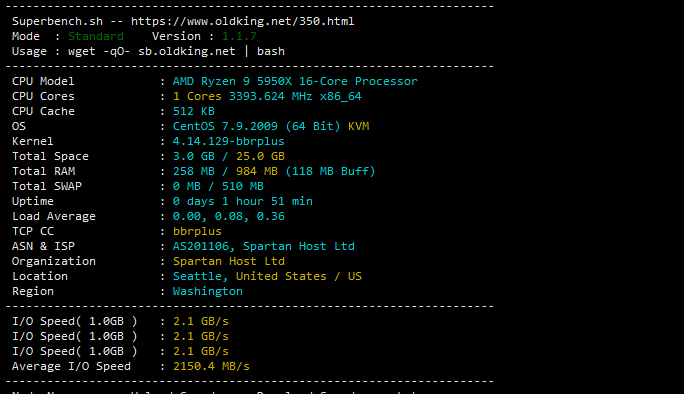Click the Average I/O Speed 2150.4 MB/s value

pyautogui.click(x=211, y=367)
